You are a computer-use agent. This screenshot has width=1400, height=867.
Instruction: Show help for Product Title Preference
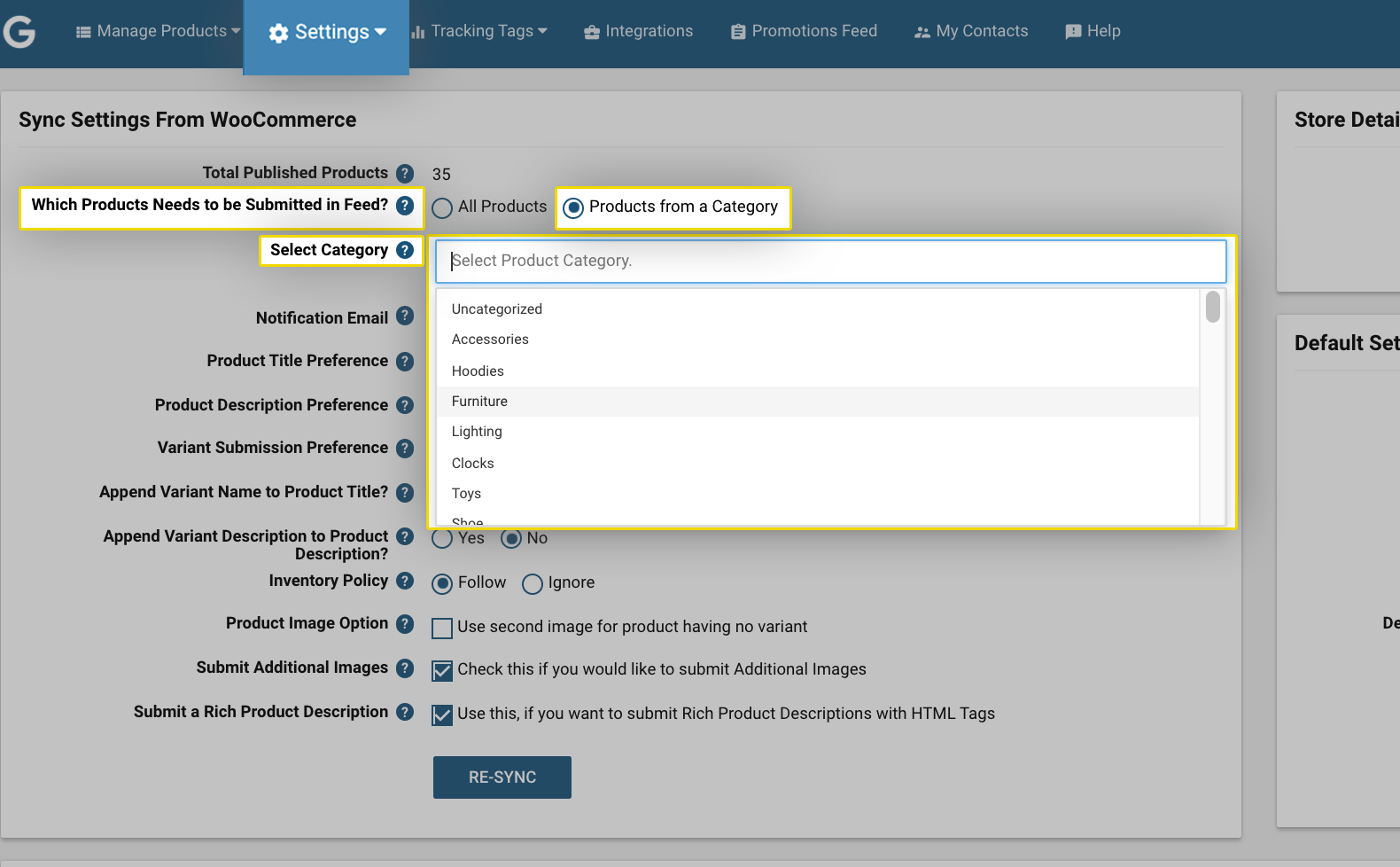coord(405,361)
